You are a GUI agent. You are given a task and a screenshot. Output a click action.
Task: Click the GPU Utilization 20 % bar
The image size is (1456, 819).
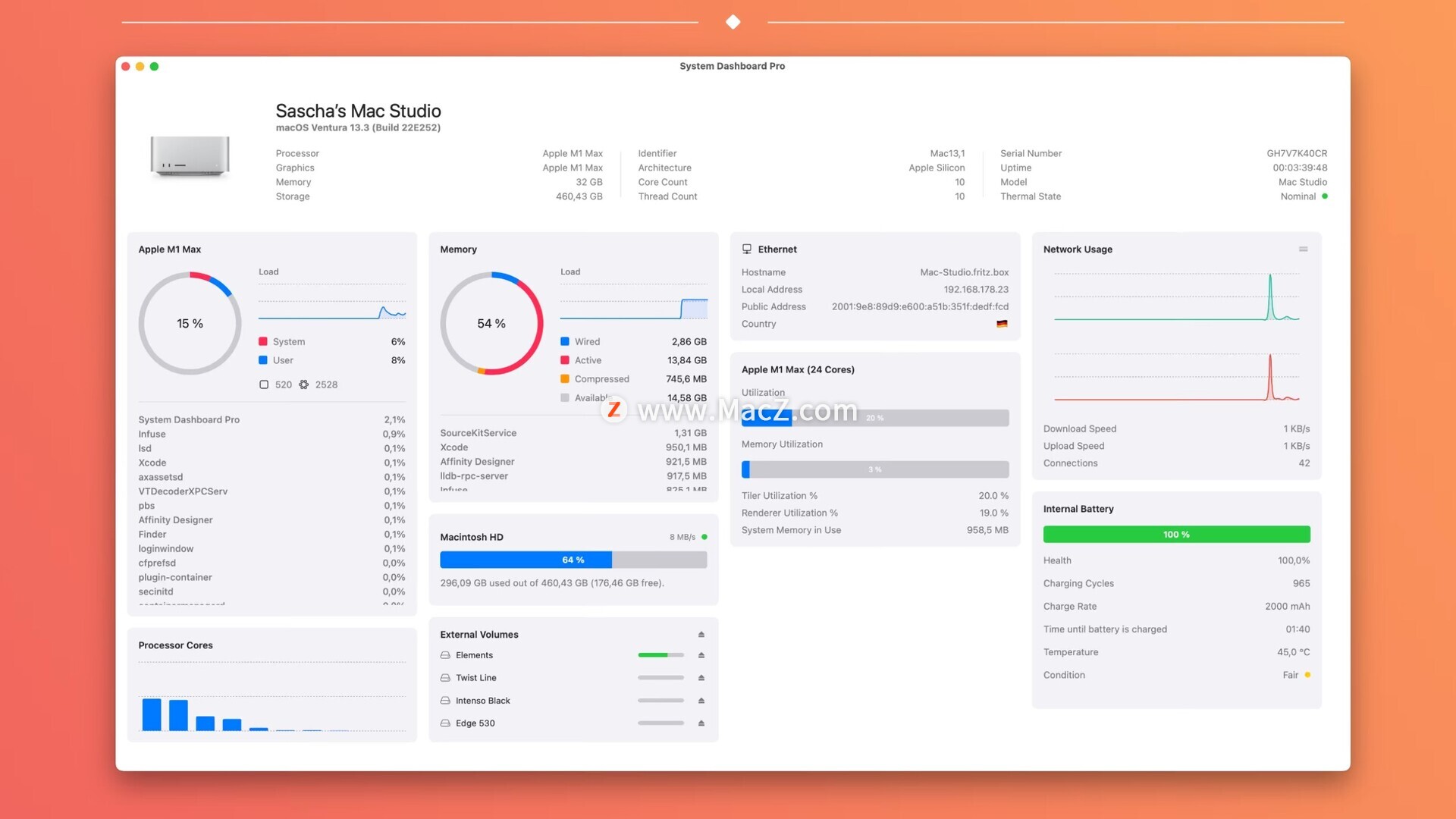point(874,418)
